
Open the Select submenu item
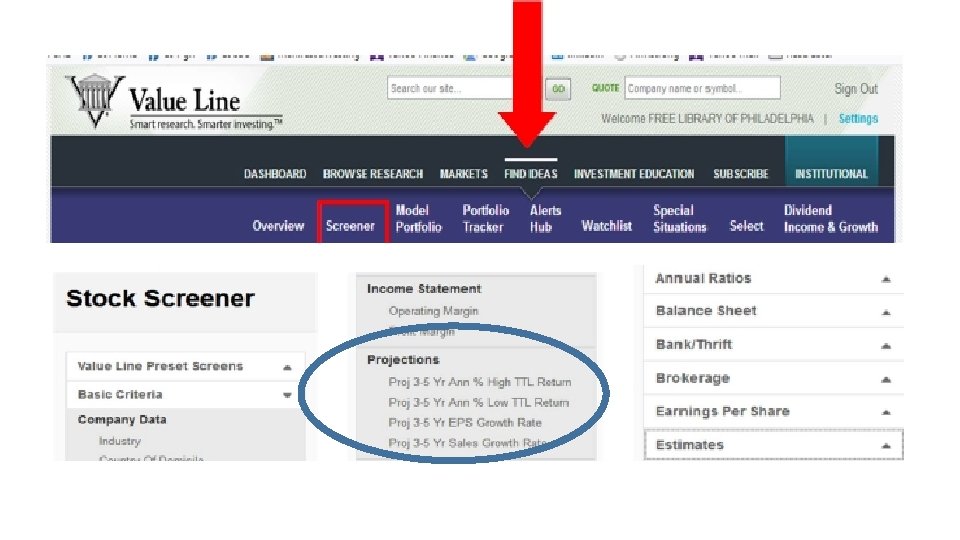coord(746,226)
